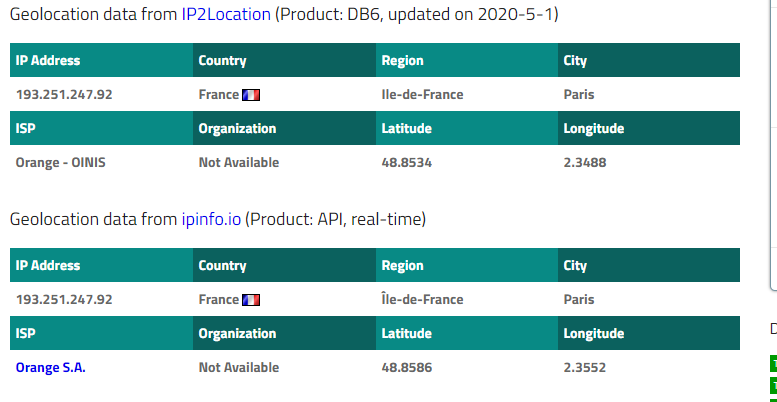Open the Orange S.A. ISP link
The height and width of the screenshot is (402, 777).
point(51,367)
